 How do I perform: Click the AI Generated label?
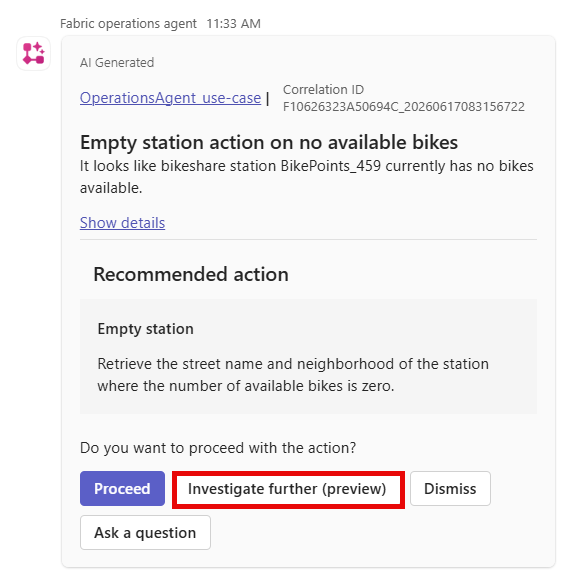point(117,63)
